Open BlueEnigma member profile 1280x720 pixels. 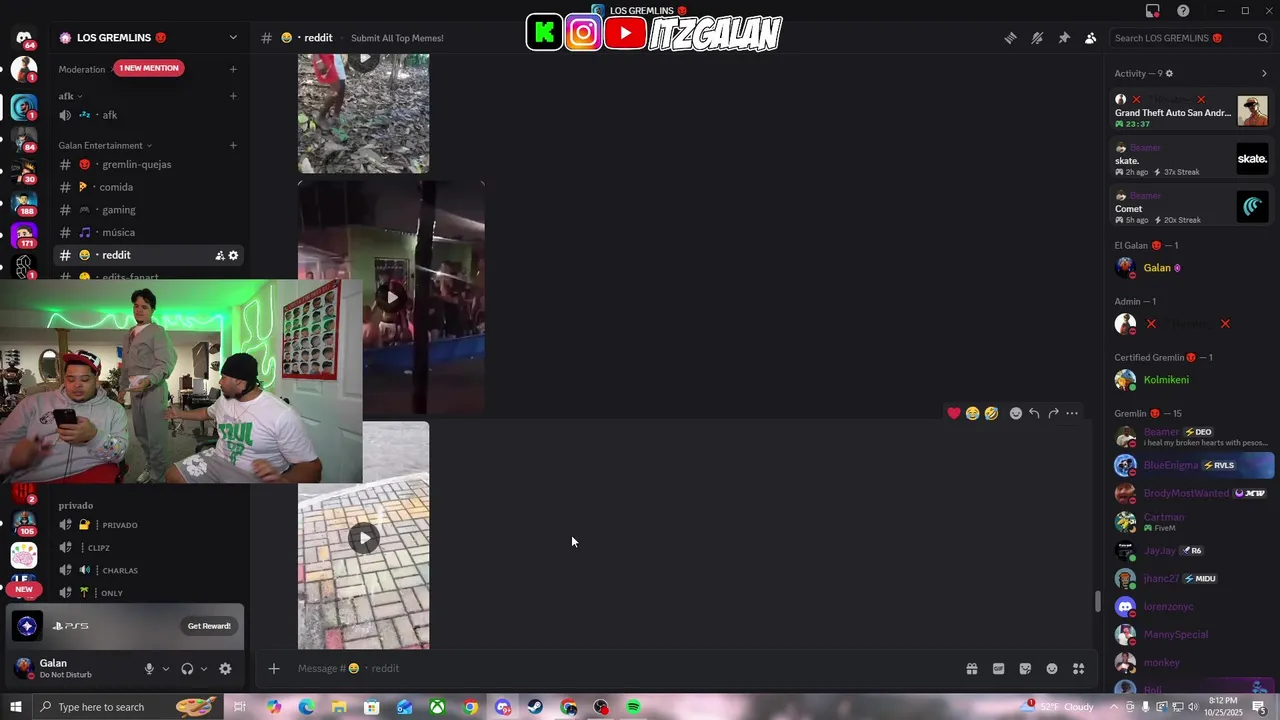[x=1191, y=465]
